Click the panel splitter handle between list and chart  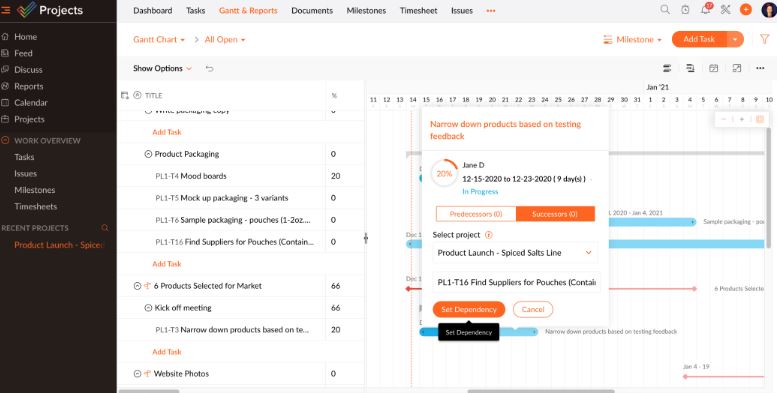coord(366,238)
